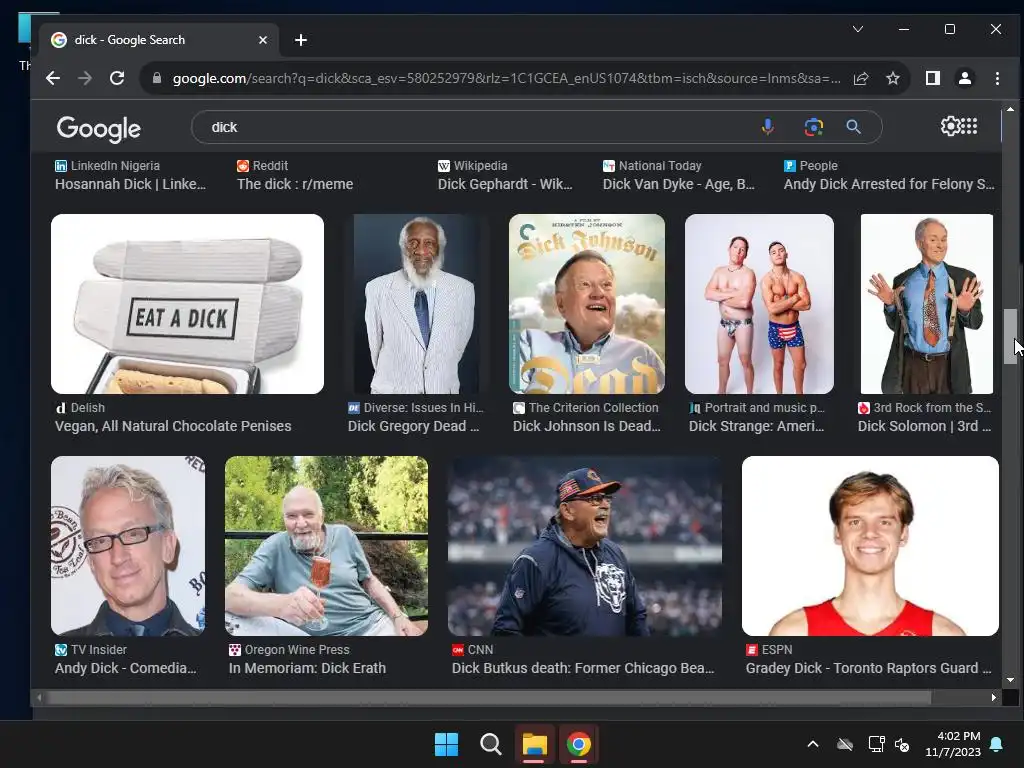Click the magnifier search button
This screenshot has width=1024, height=768.
coord(854,127)
